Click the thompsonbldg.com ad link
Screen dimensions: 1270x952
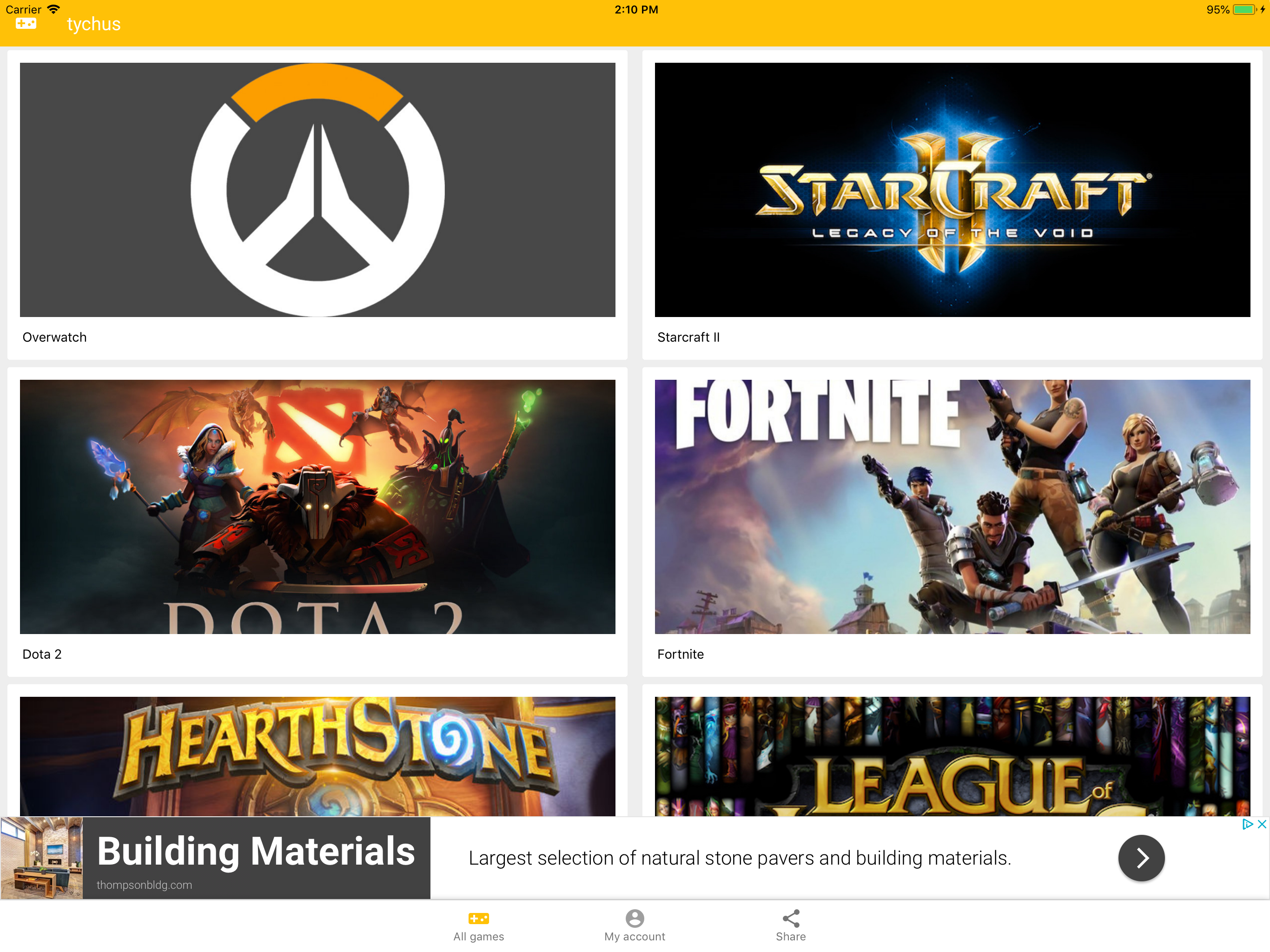pyautogui.click(x=144, y=885)
